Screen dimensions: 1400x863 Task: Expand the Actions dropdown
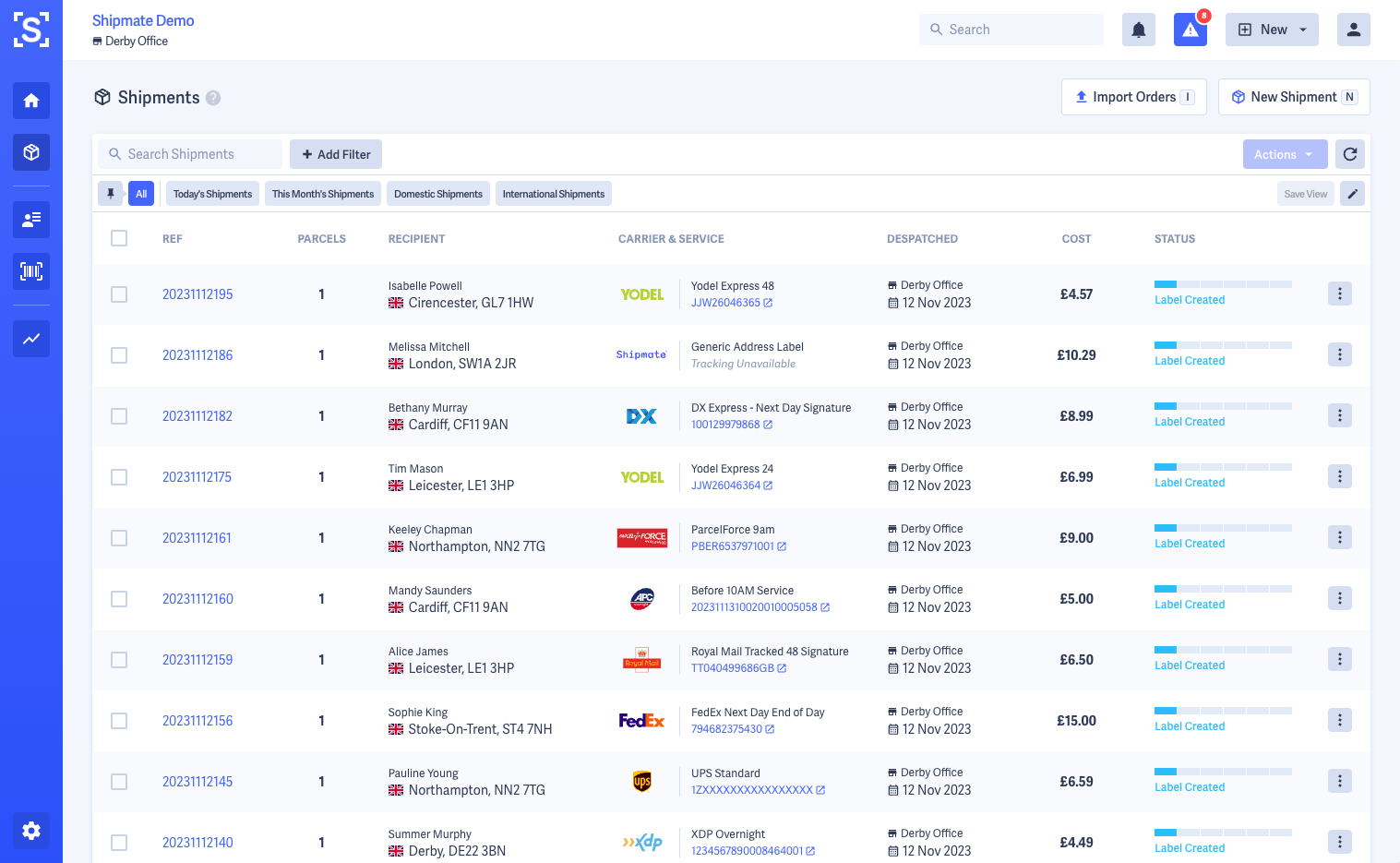click(1285, 154)
